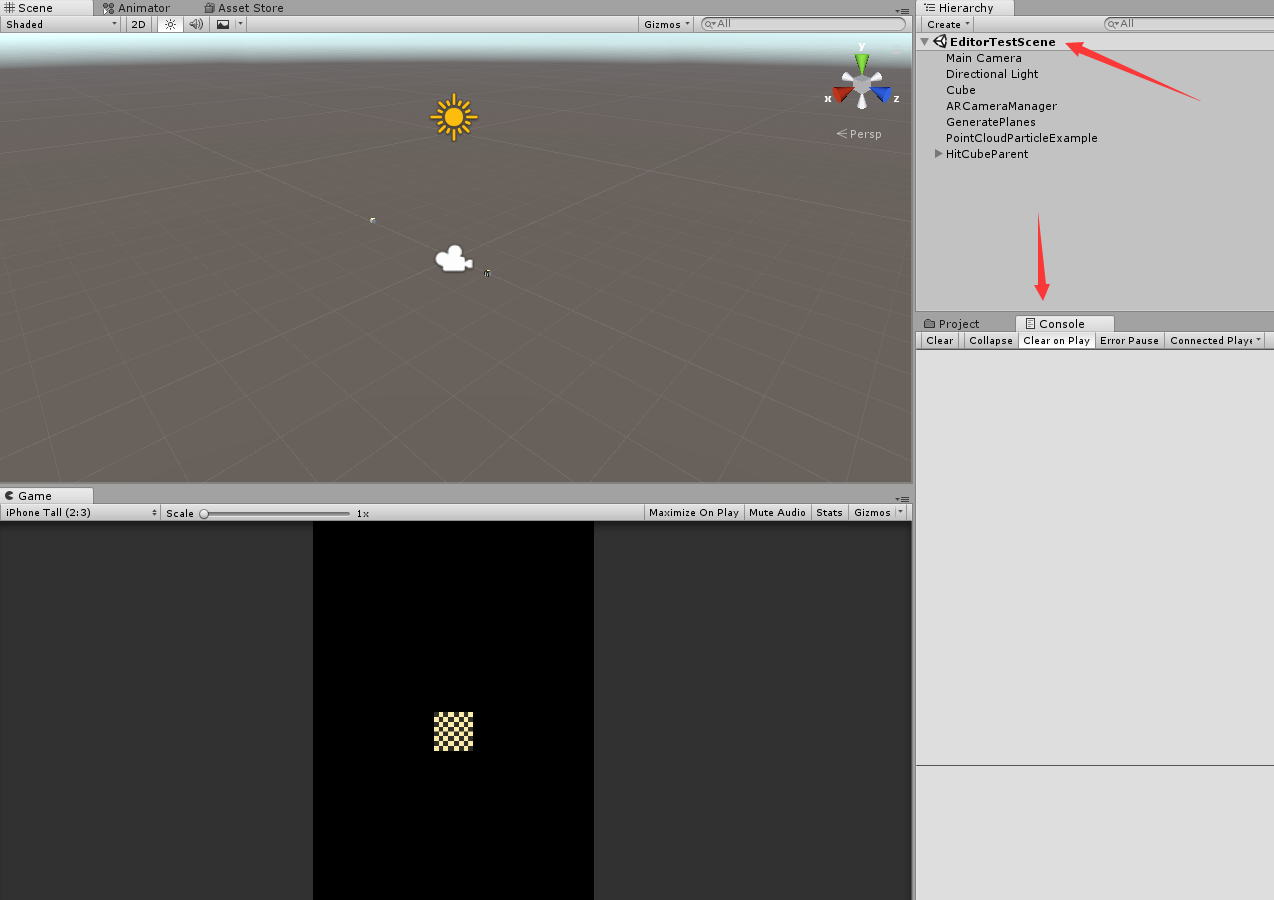
Task: Enable 2D mode in the Scene view
Action: pyautogui.click(x=137, y=24)
